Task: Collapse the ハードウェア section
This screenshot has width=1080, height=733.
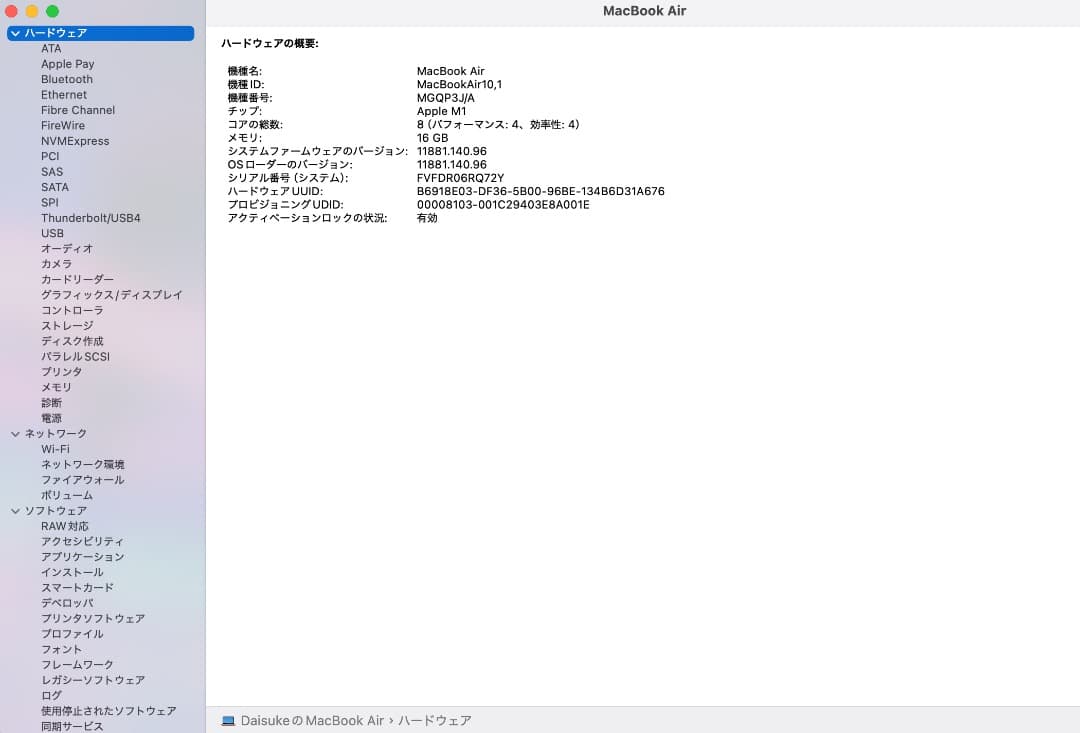Action: [15, 32]
